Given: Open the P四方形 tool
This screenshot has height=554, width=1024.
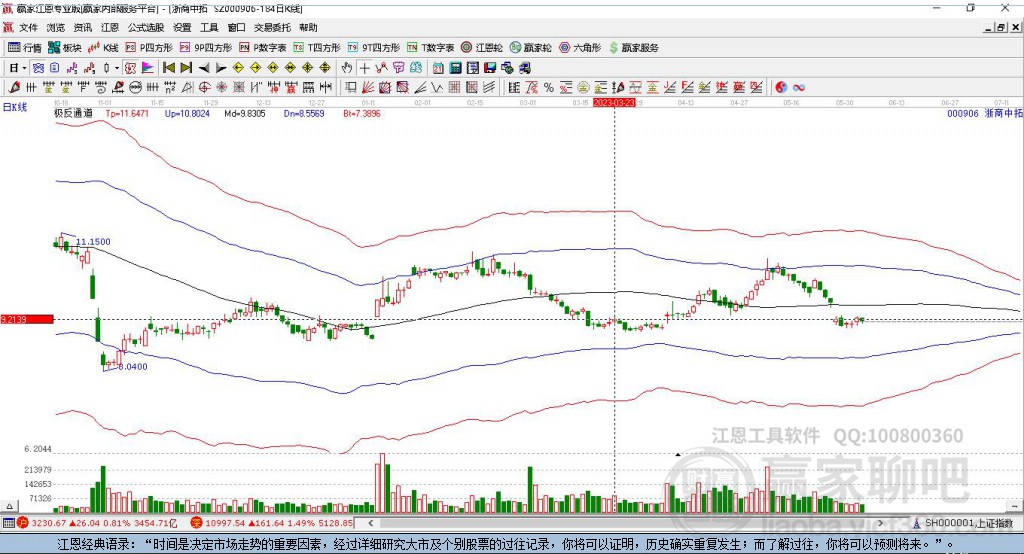Looking at the screenshot, I should (x=149, y=48).
